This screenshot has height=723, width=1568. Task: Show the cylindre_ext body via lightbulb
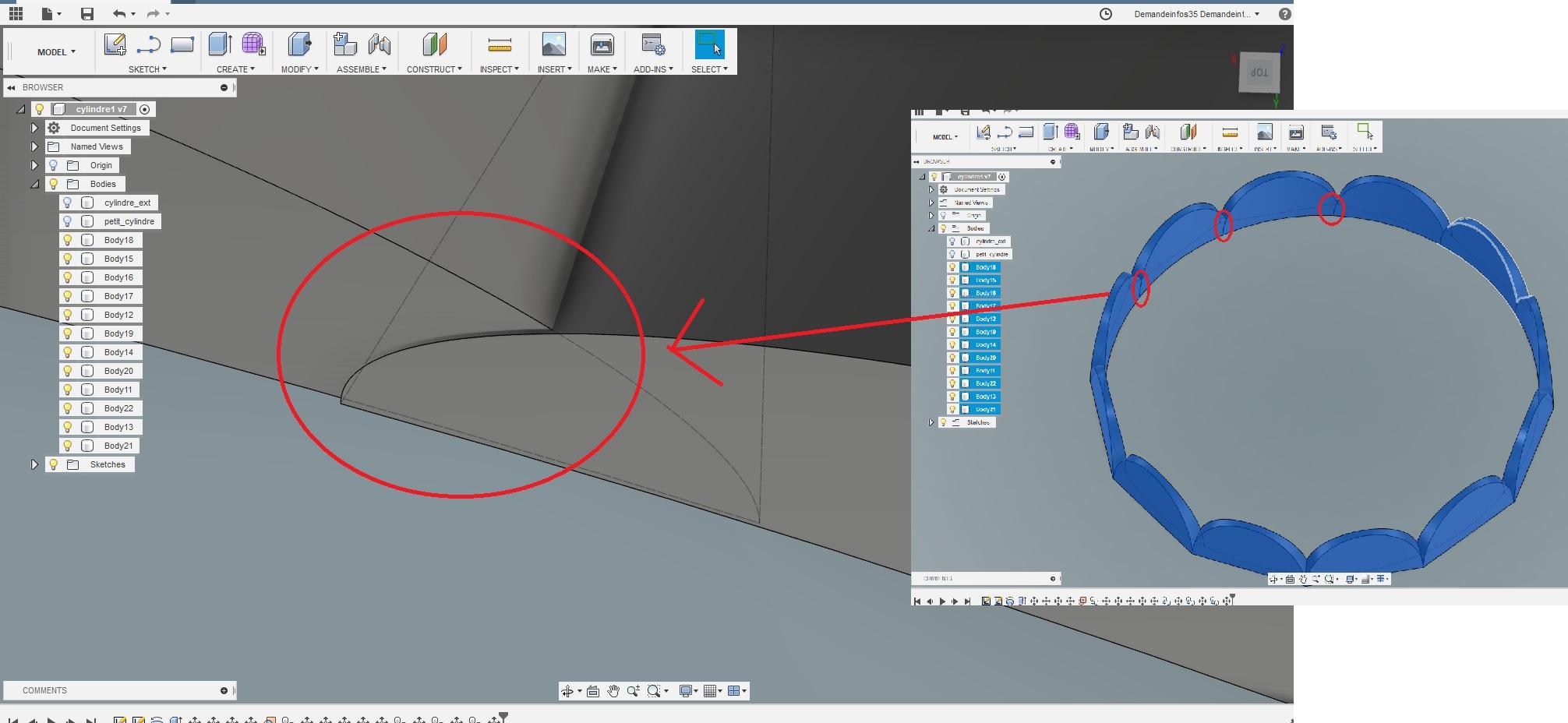(x=68, y=203)
